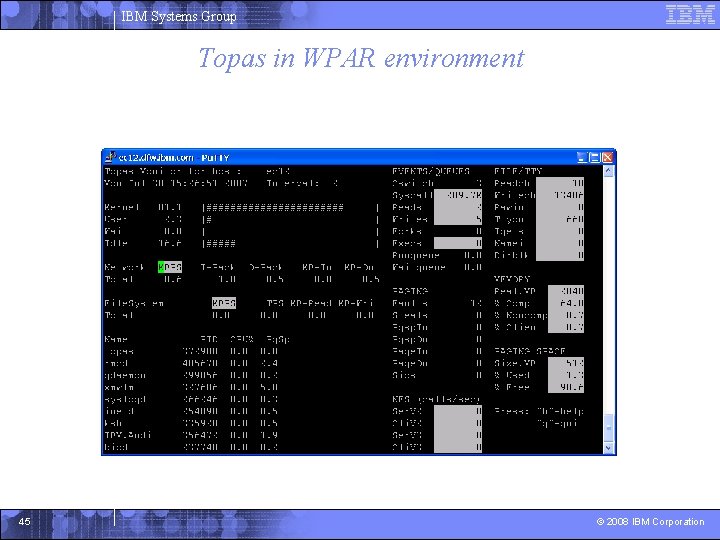Click the MEMORY section heading

[x=512, y=279]
